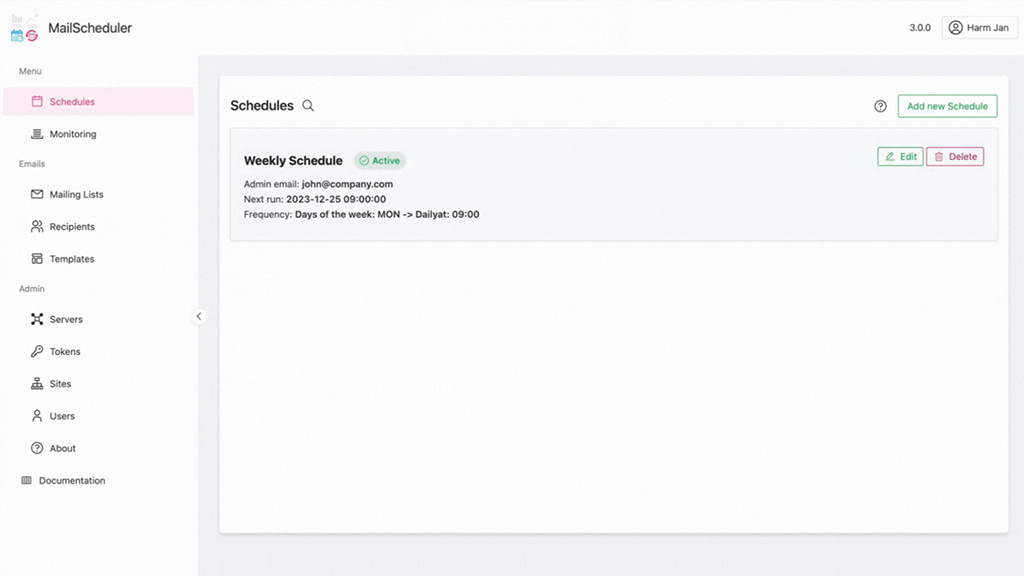This screenshot has width=1024, height=576.
Task: Click the Sites hierarchy icon
Action: [37, 383]
